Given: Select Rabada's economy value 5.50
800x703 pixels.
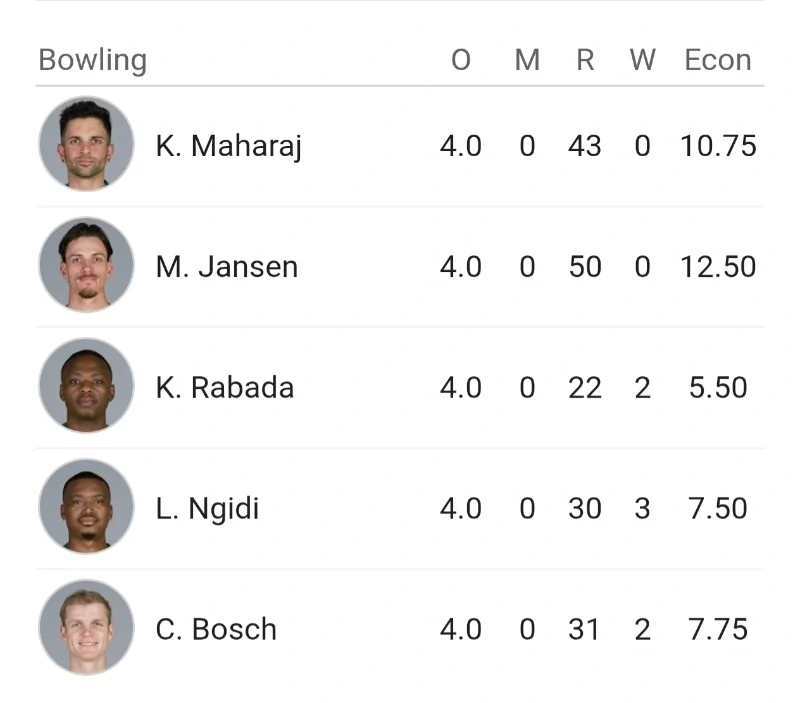Looking at the screenshot, I should [717, 388].
